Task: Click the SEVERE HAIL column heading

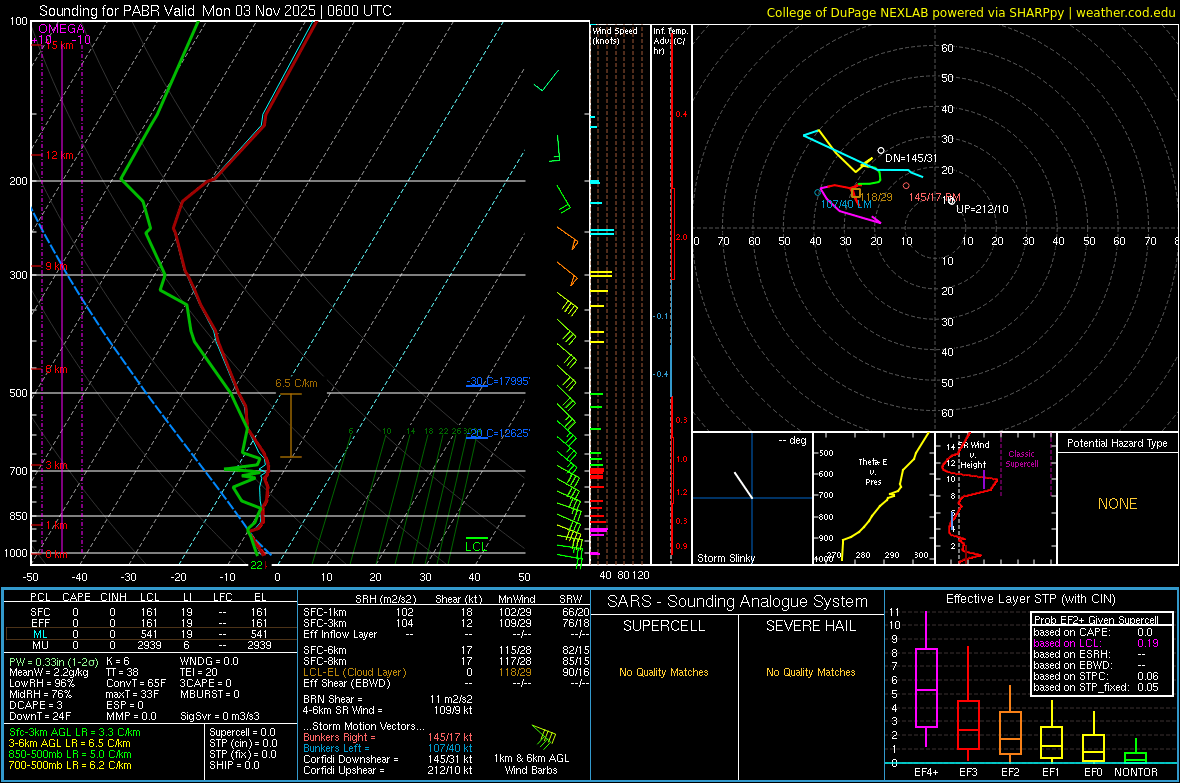Action: coord(810,626)
